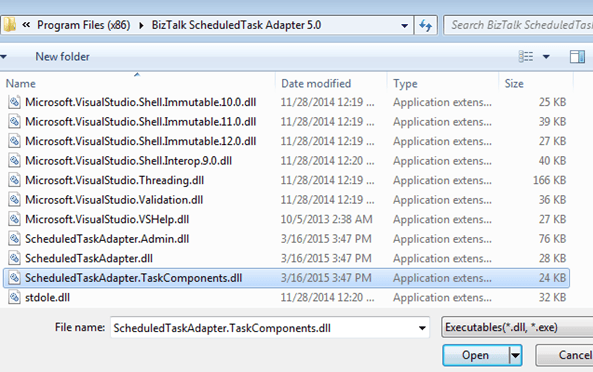This screenshot has height=372, width=593.
Task: Select file ScheduledTaskAdapter.Admin.dll
Action: [107, 239]
